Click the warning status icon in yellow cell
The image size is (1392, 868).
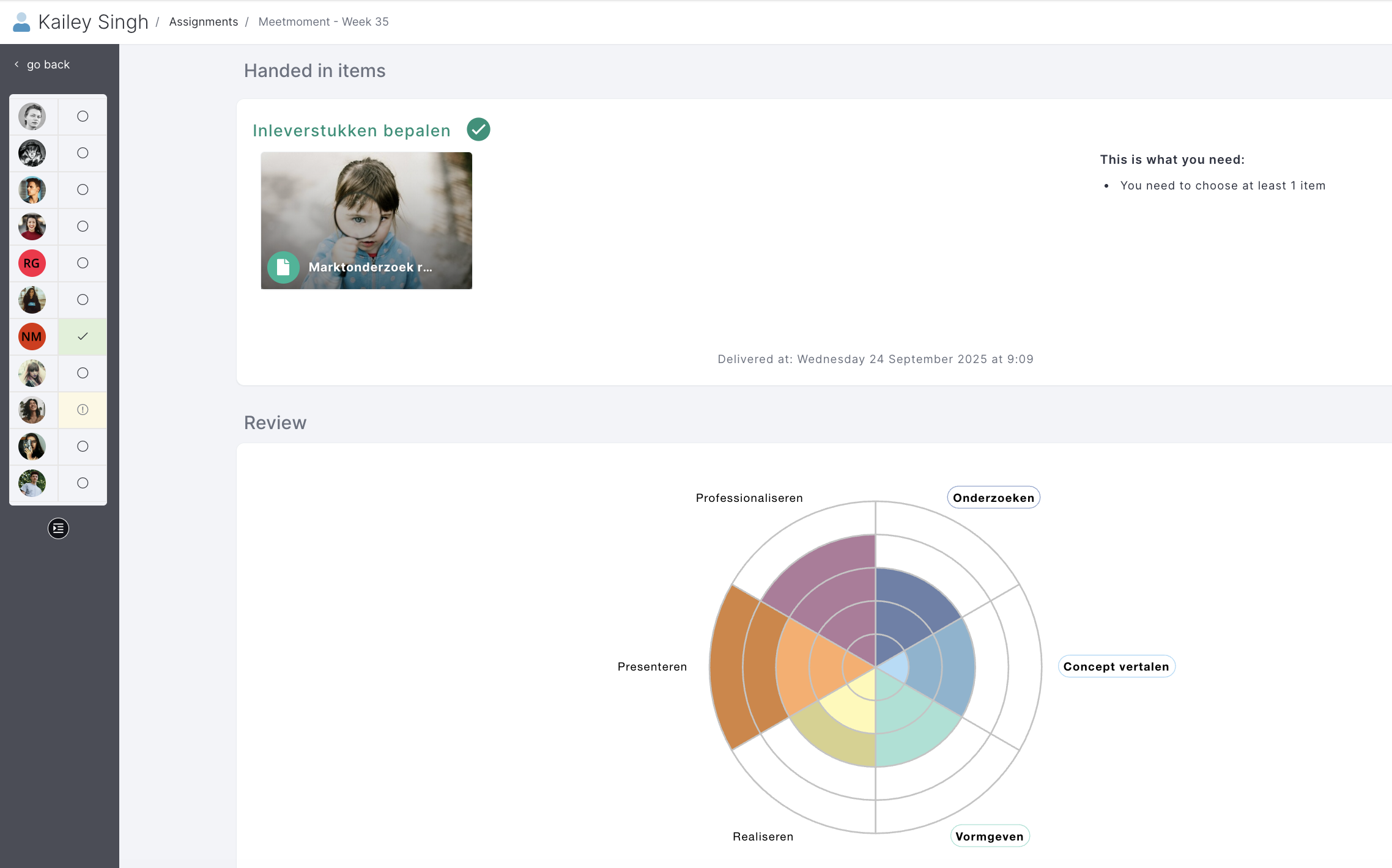(x=83, y=410)
